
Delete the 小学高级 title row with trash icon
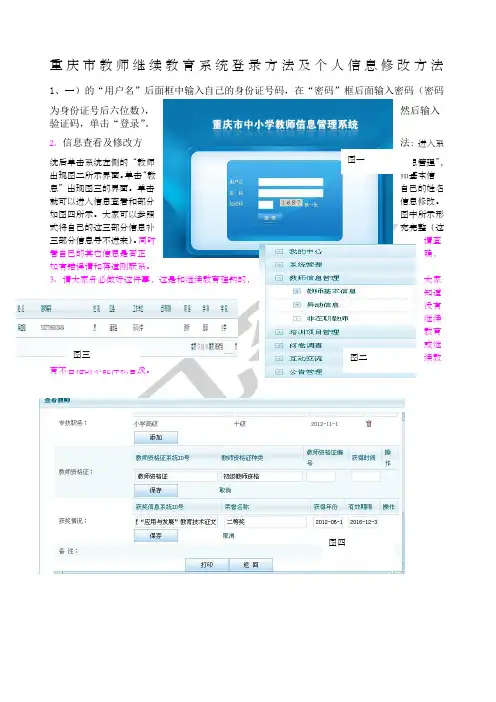pyautogui.click(x=368, y=424)
